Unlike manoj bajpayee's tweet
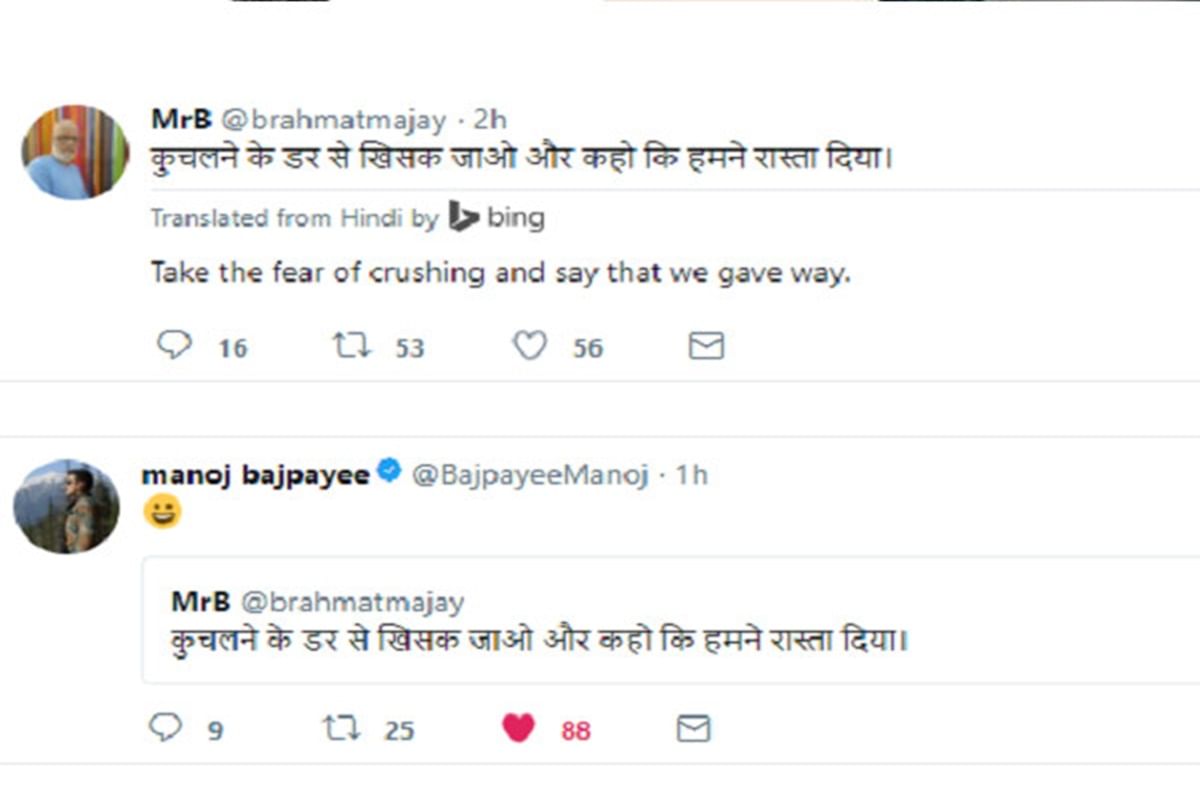 point(518,728)
